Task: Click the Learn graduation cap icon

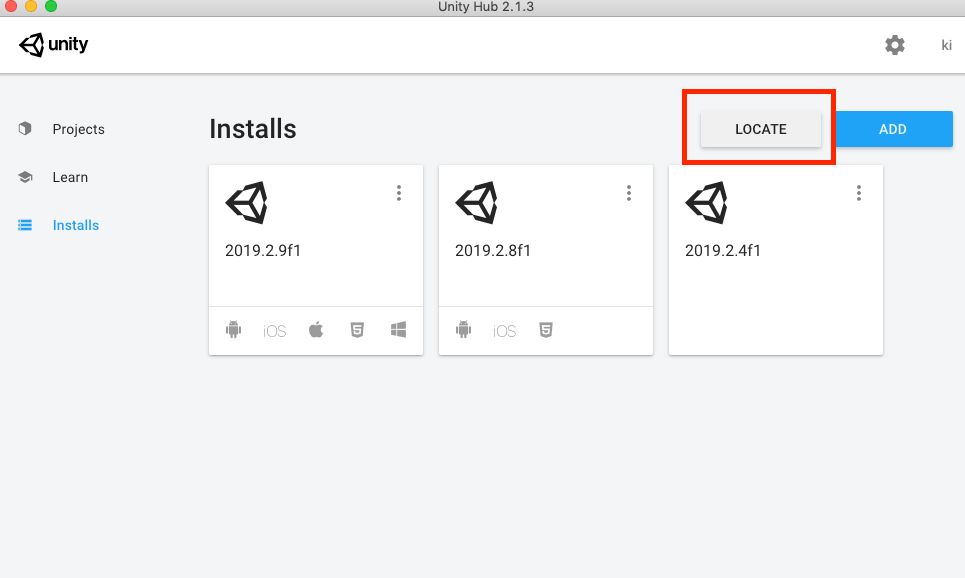Action: click(25, 177)
